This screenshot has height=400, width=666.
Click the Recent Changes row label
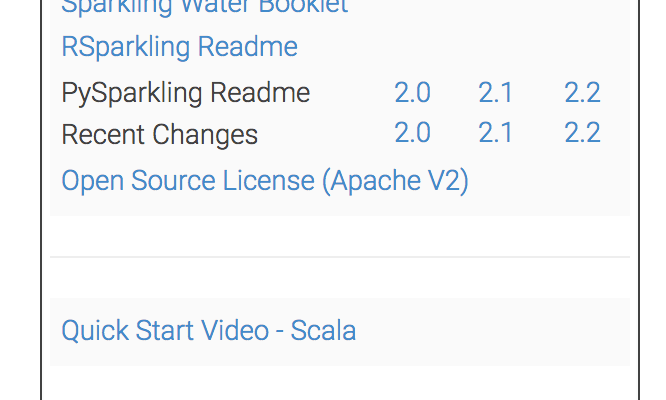coord(159,134)
